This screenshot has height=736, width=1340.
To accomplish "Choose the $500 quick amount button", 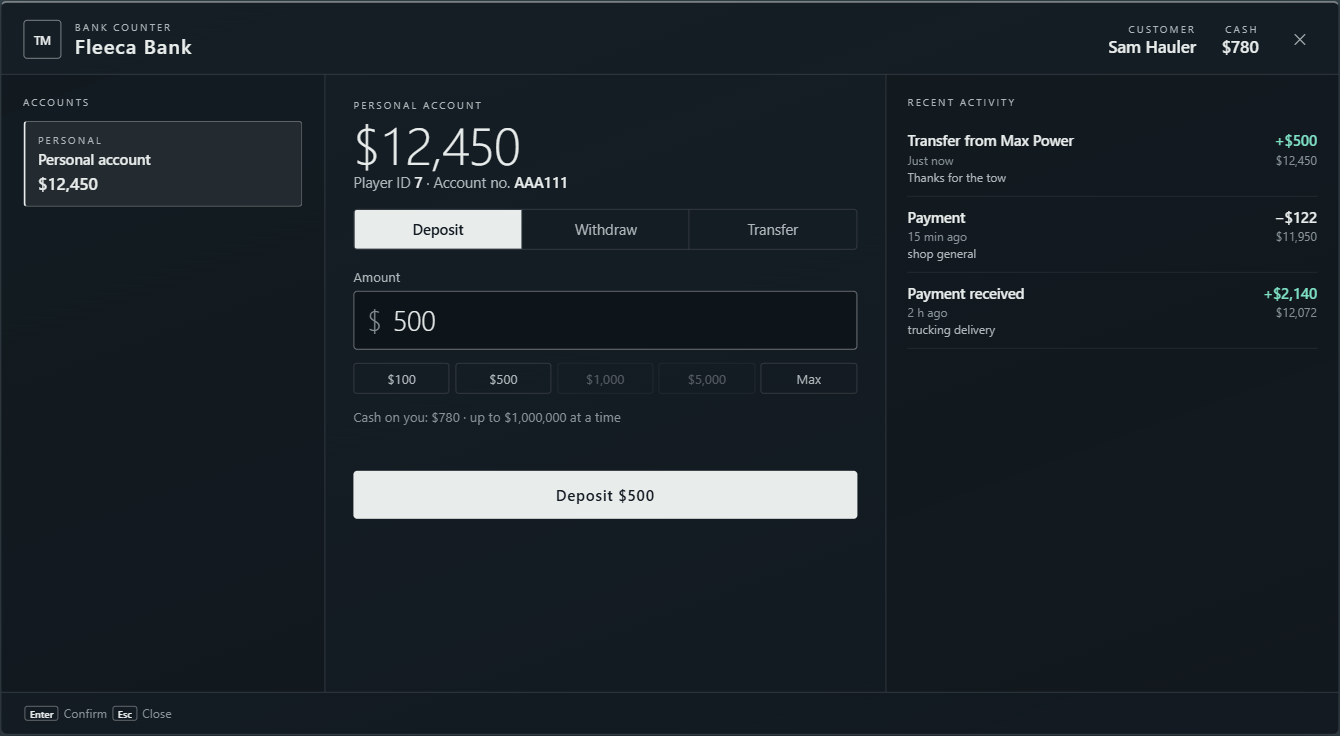I will pos(503,379).
